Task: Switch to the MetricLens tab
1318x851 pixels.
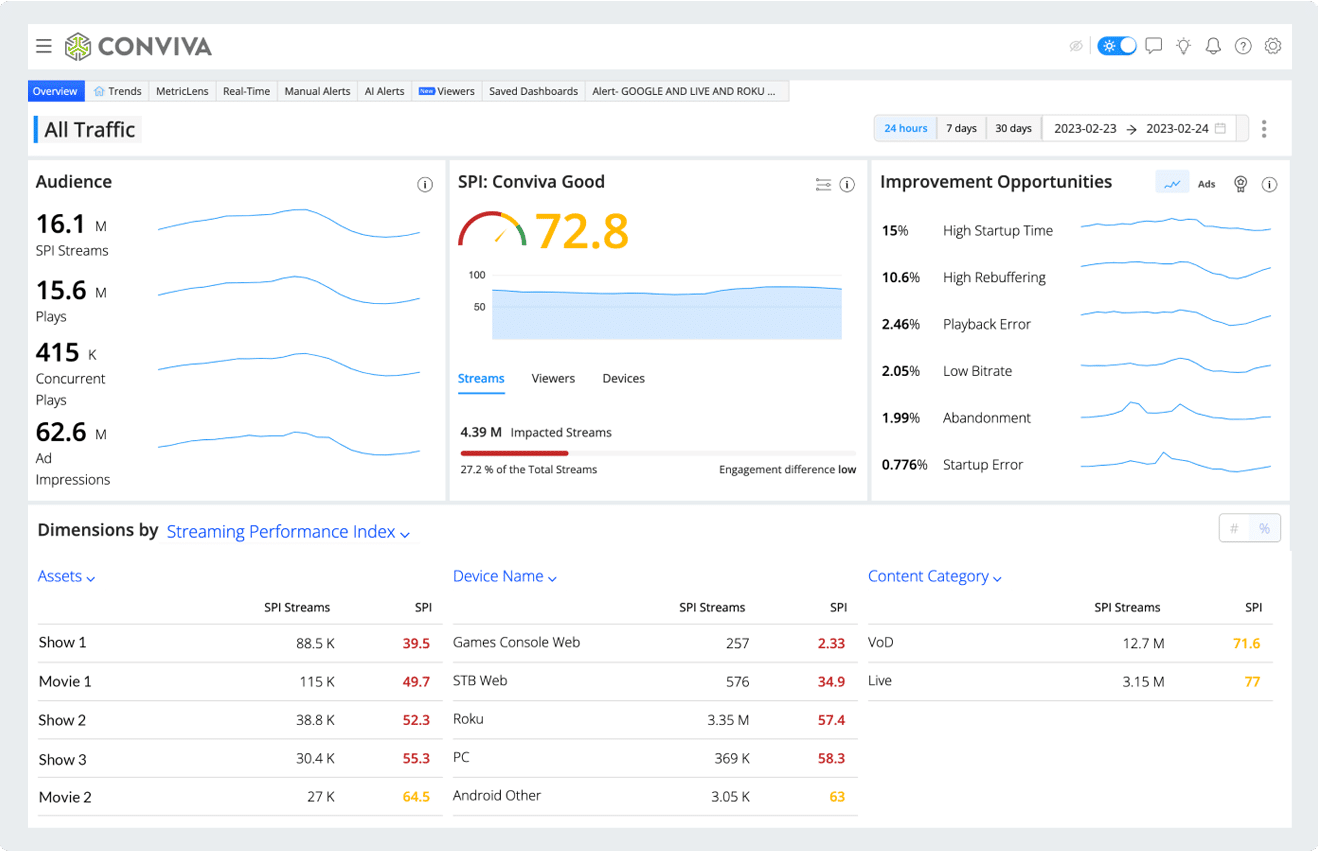Action: [x=182, y=91]
